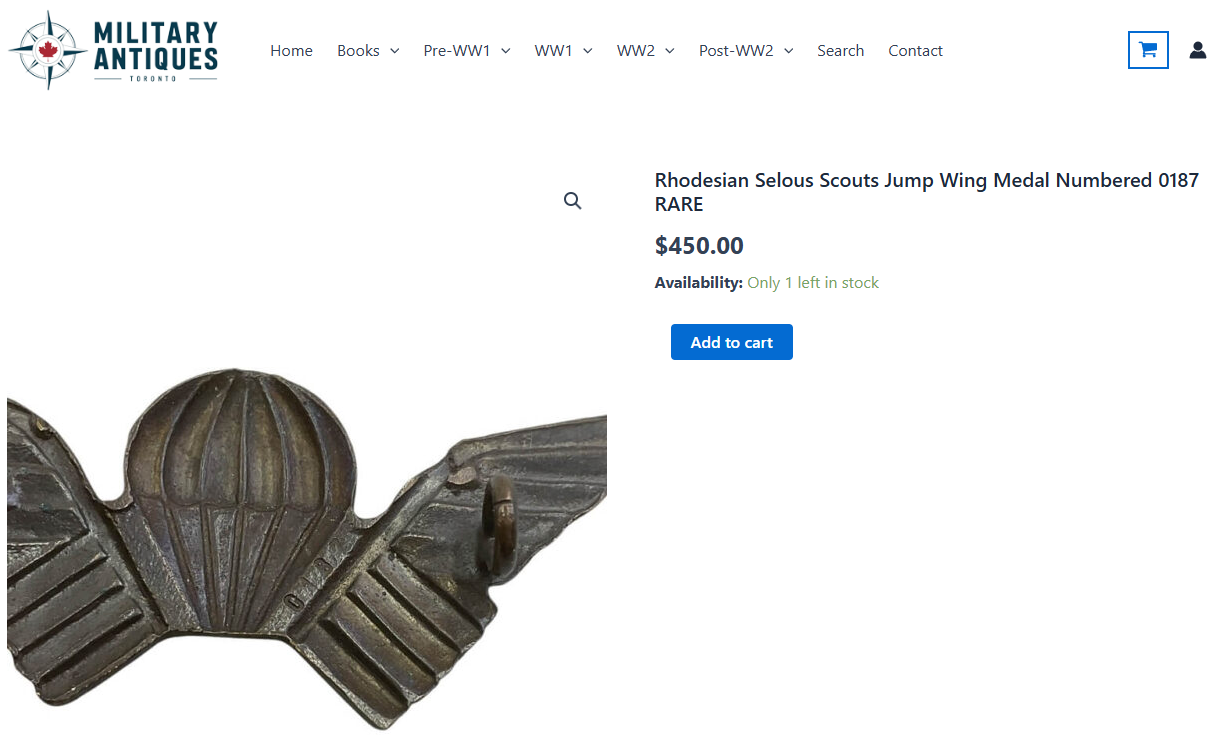Expand the WW2 dropdown chevron
Viewport: 1220px width, 745px height.
coord(669,51)
